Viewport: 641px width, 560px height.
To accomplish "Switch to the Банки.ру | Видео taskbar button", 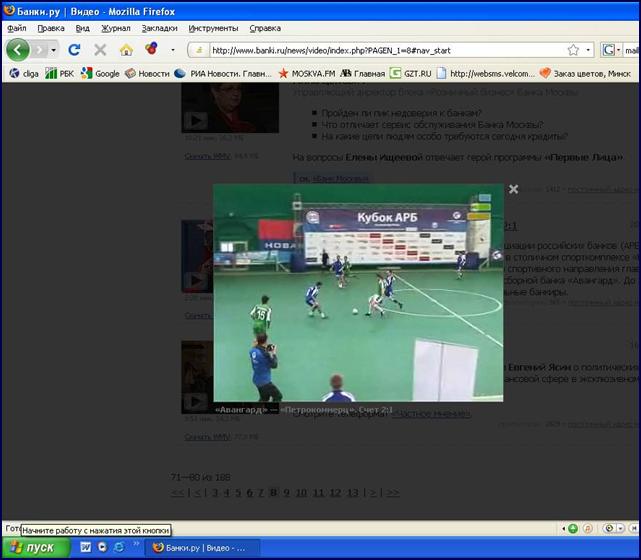I will point(202,548).
